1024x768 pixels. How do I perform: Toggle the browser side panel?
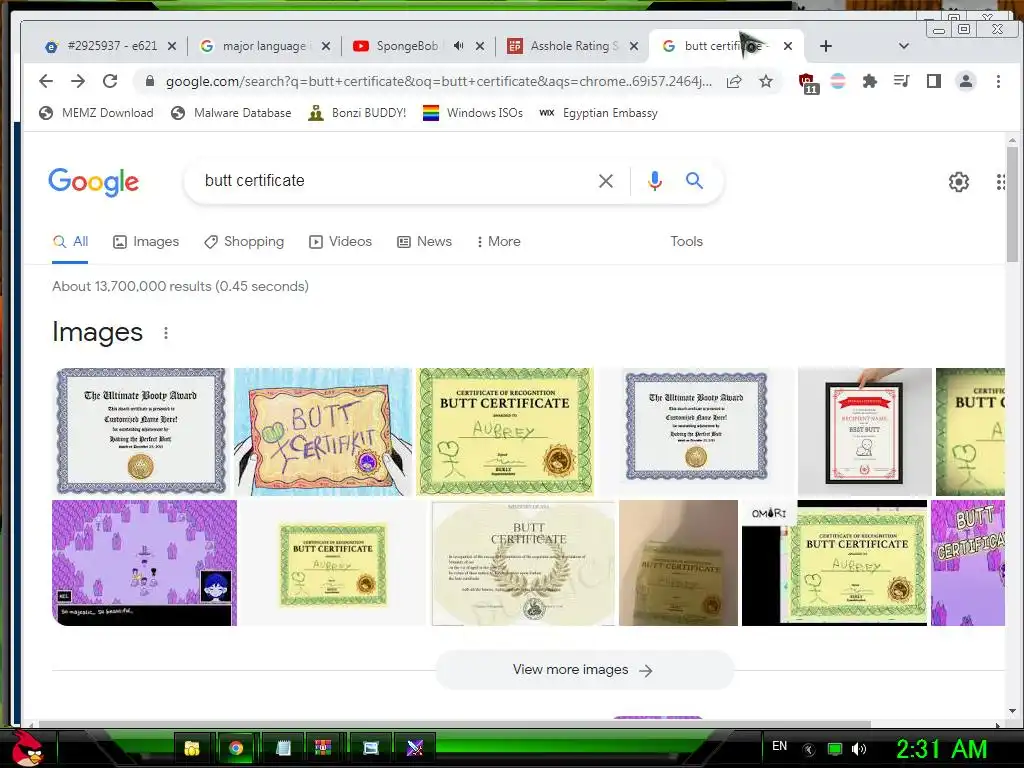click(x=934, y=81)
